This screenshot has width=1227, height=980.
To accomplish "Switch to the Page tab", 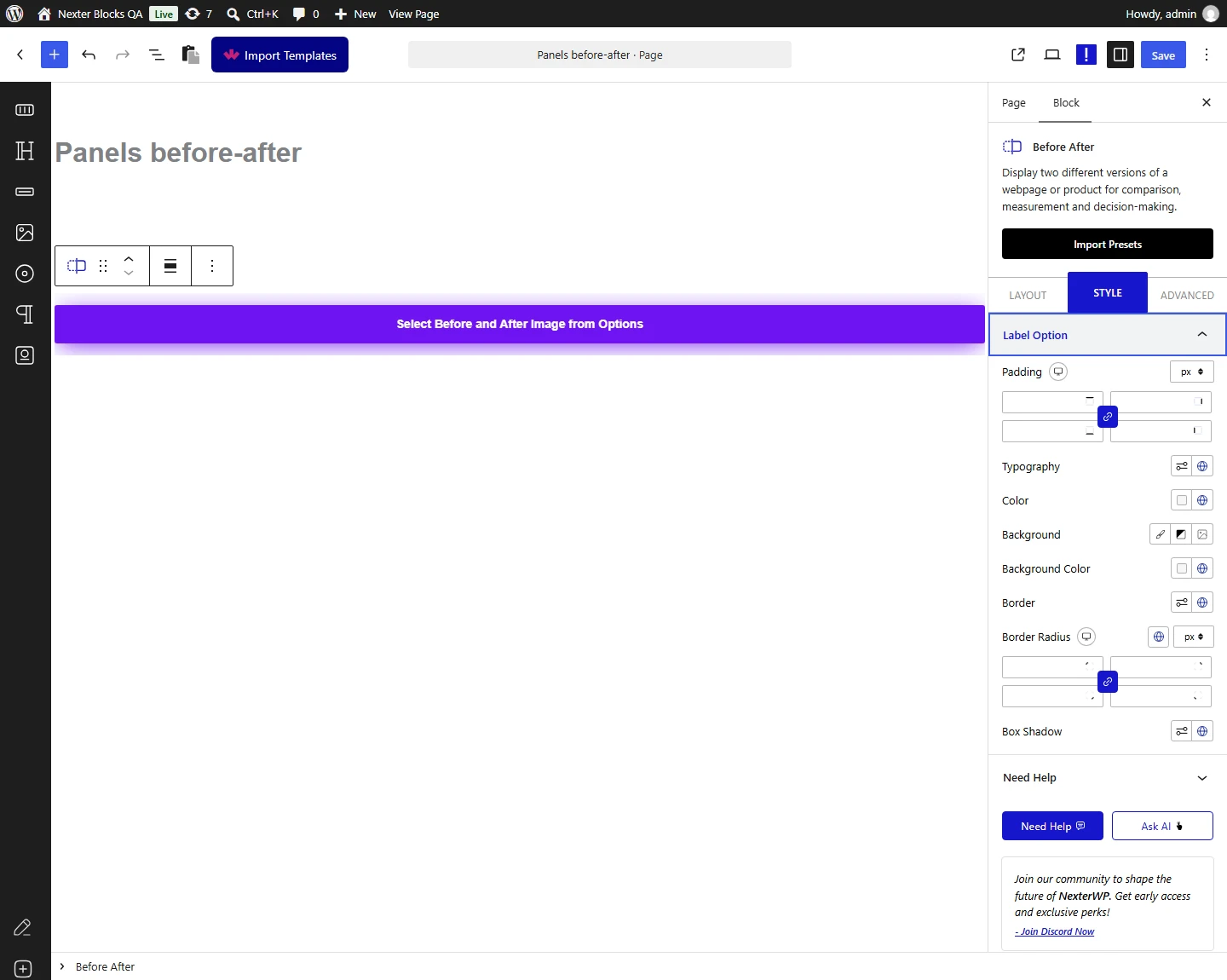I will [x=1014, y=103].
